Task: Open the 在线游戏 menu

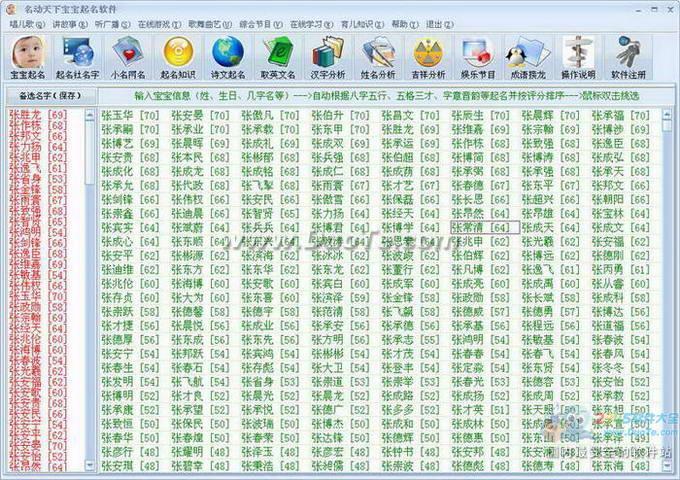Action: coord(159,24)
